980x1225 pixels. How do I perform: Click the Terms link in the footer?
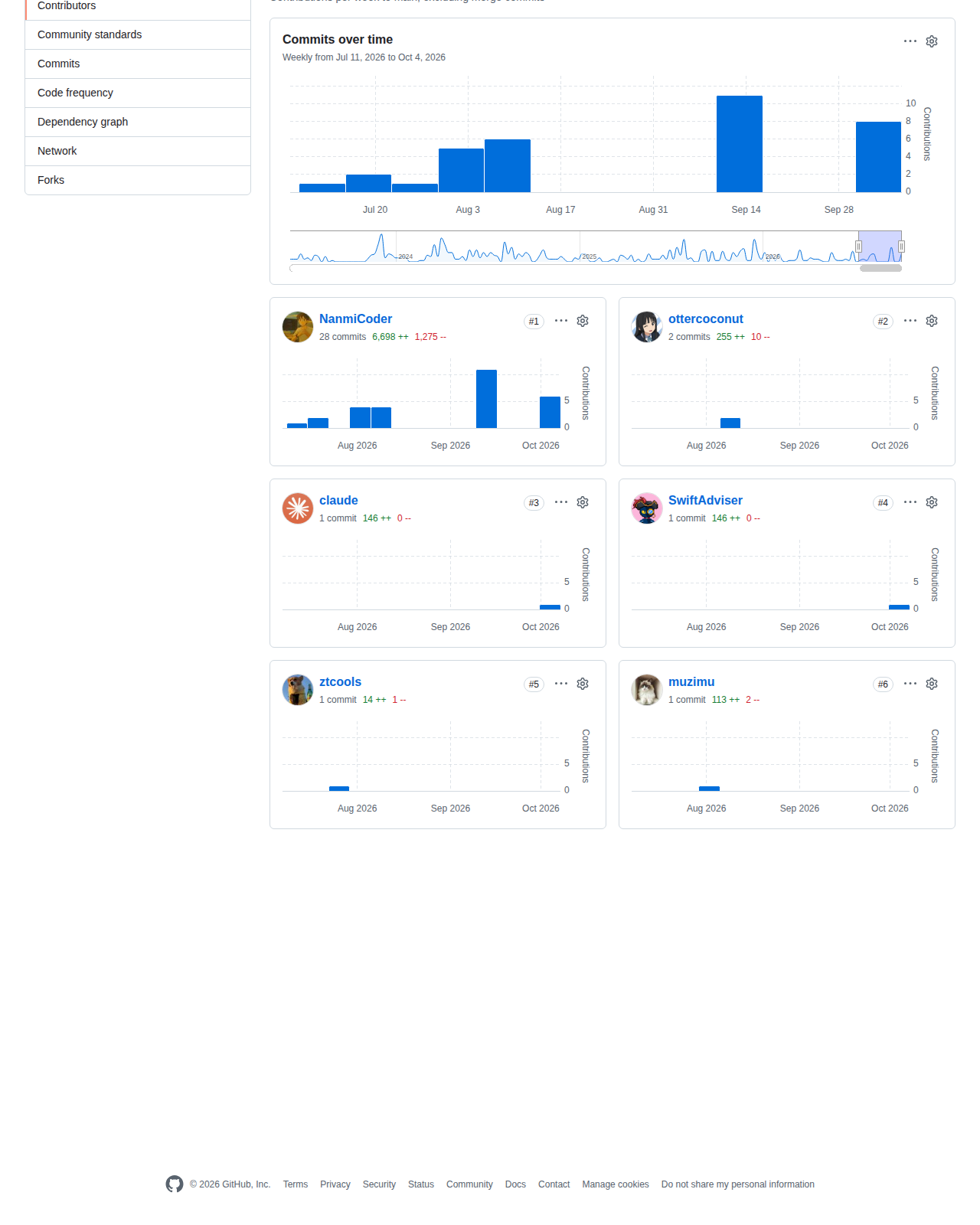coord(296,1184)
